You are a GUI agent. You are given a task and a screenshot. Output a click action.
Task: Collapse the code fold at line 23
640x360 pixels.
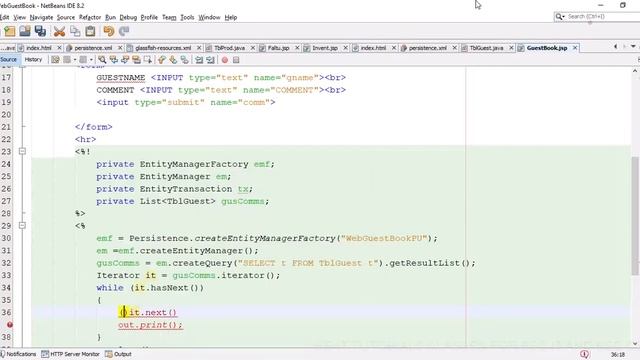coord(22,151)
